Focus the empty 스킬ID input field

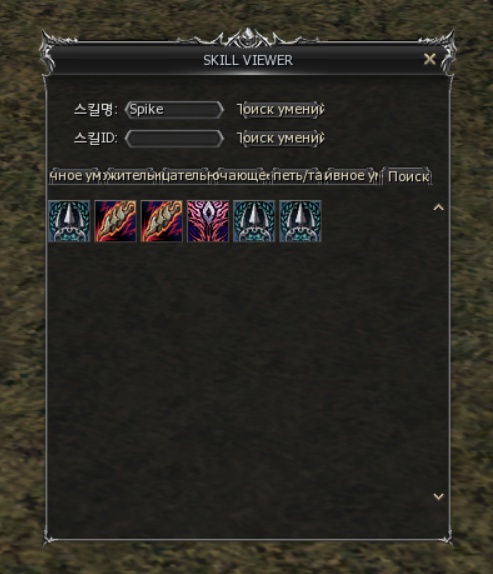[174, 139]
